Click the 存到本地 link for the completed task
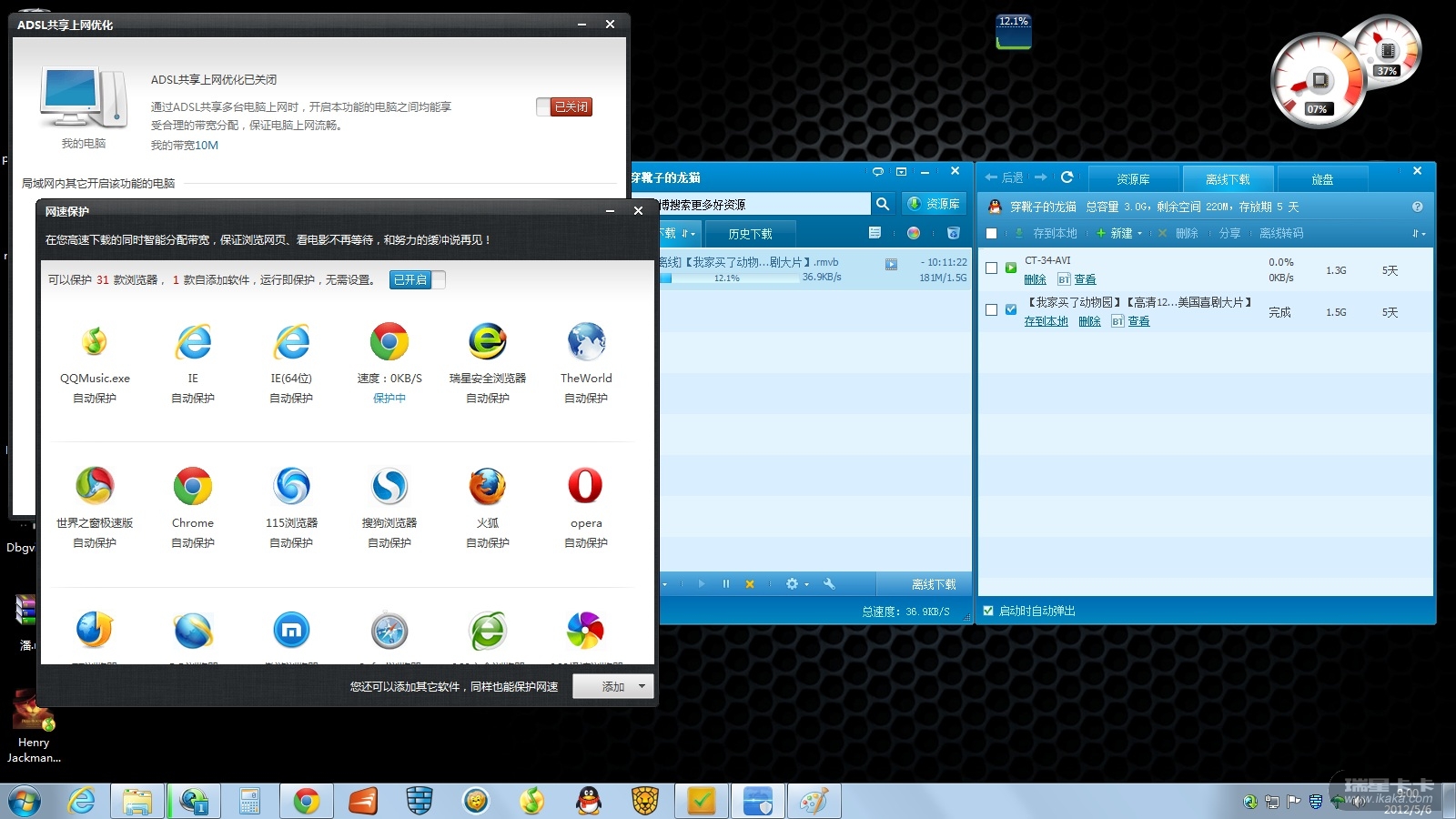 [1046, 321]
